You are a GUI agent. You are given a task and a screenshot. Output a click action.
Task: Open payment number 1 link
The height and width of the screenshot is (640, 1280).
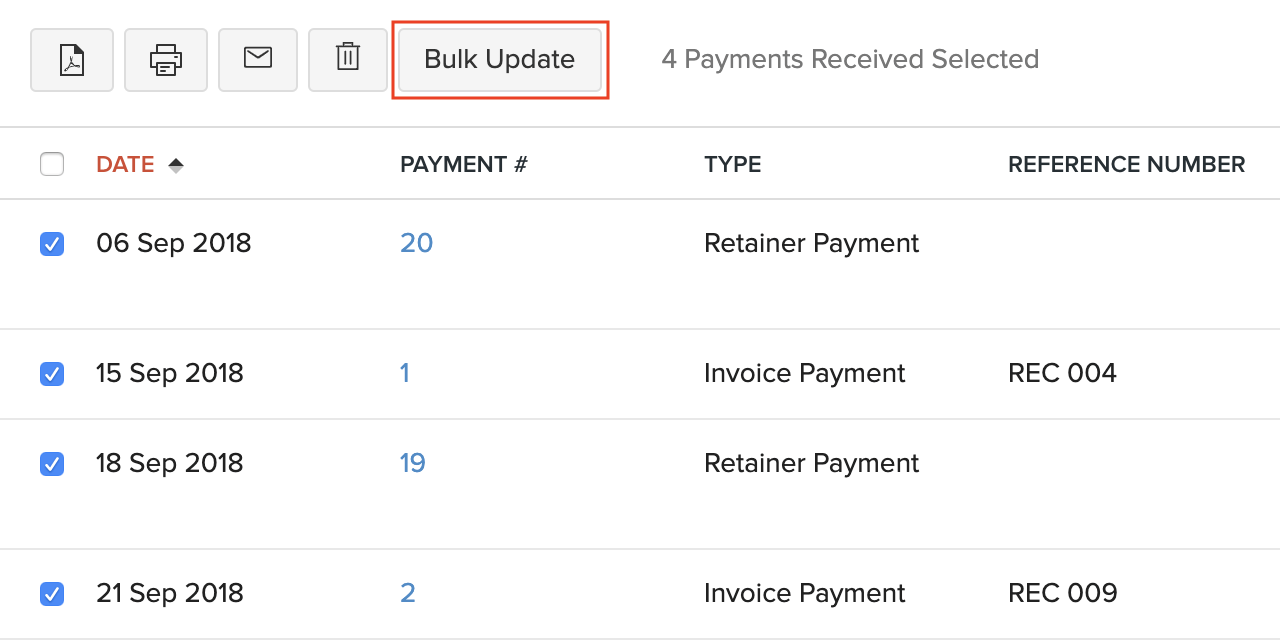pos(405,373)
